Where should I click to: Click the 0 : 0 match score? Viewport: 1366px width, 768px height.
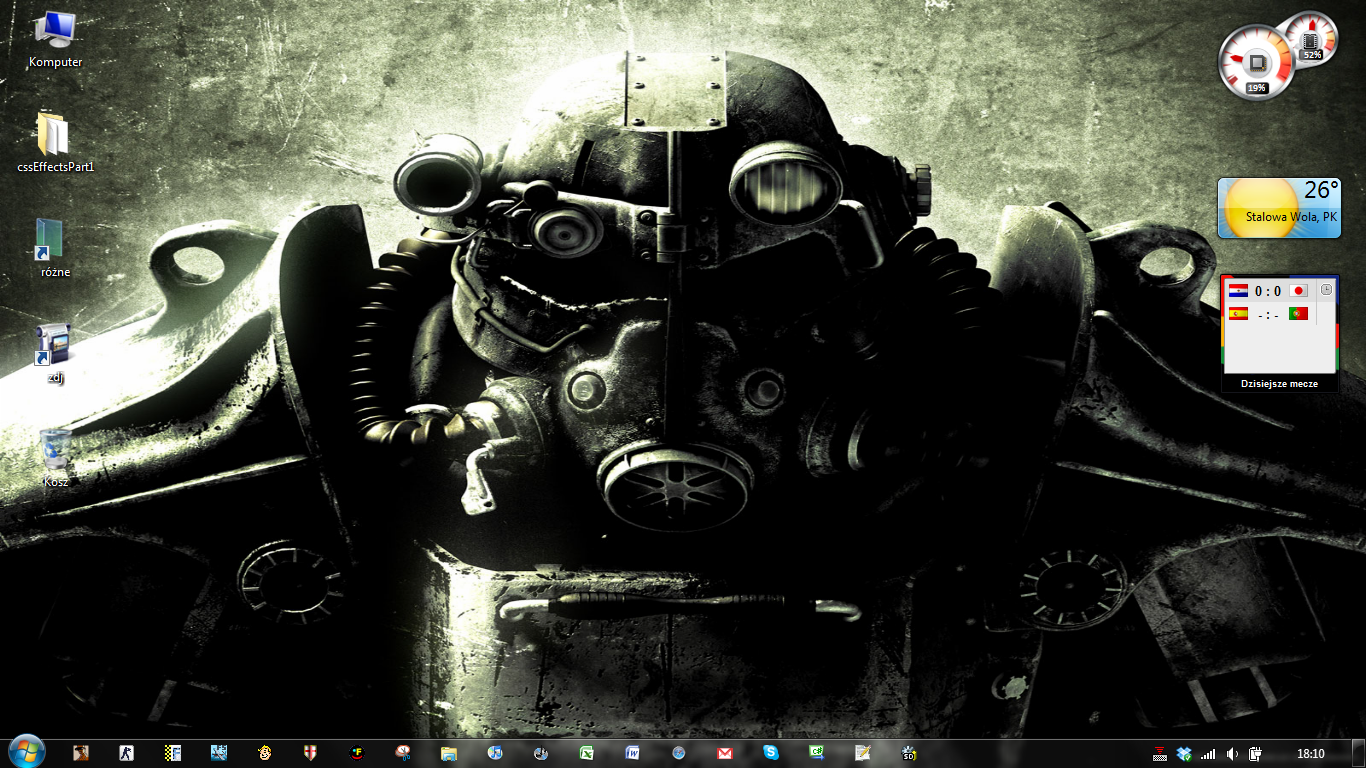point(1267,292)
